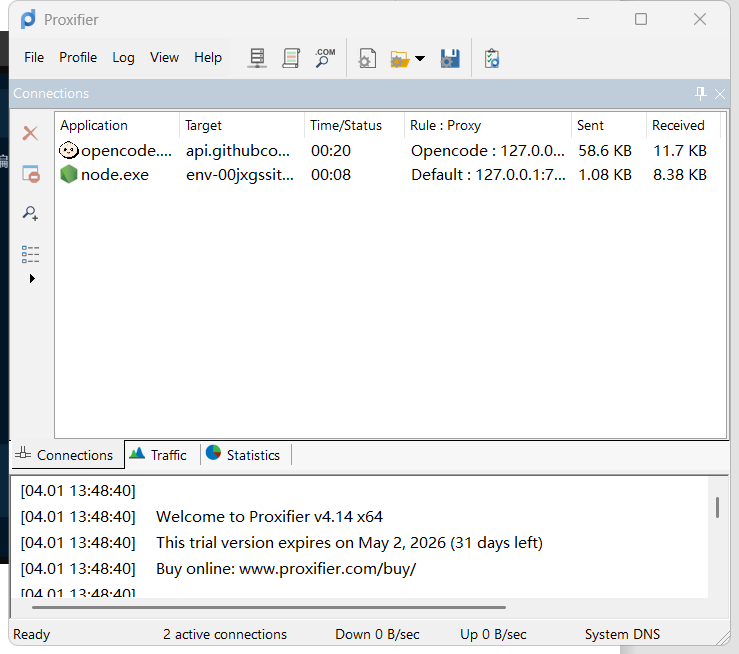Click the Default : 127.0.0.1:7... rule cell
Viewport: 739px width, 654px height.
coord(488,175)
